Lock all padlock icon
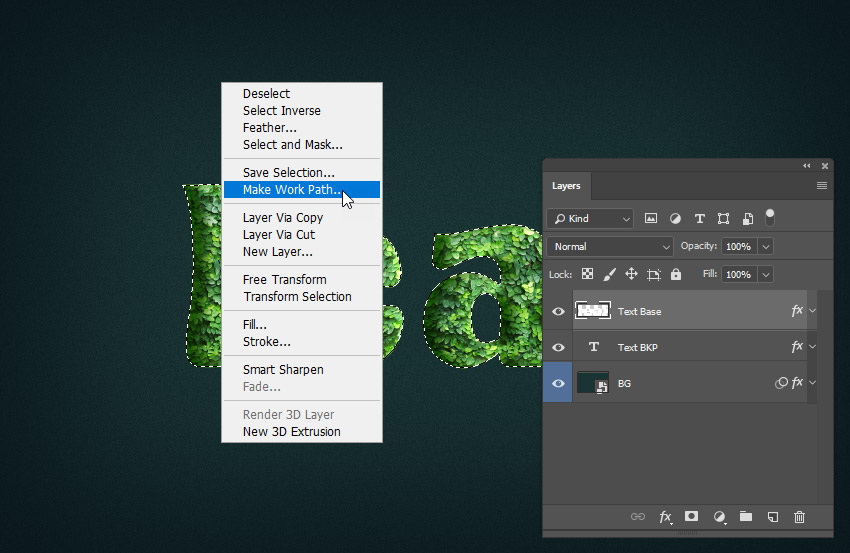This screenshot has height=553, width=850. tap(675, 274)
